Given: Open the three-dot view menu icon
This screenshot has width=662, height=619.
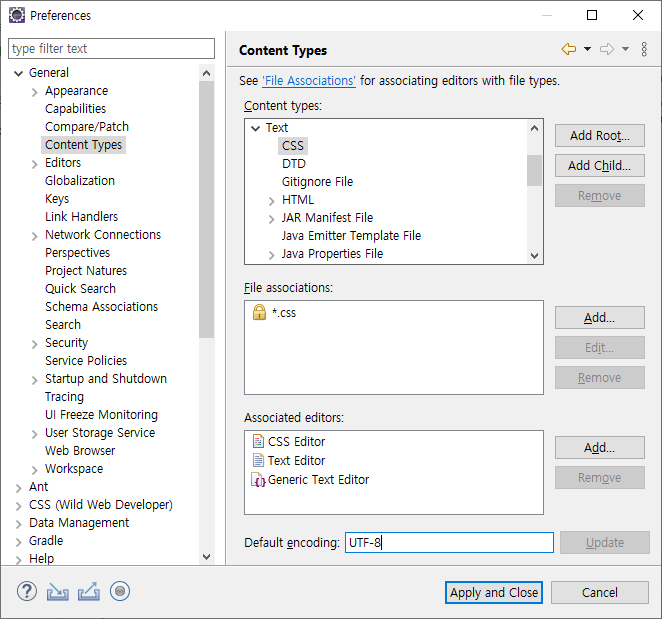Looking at the screenshot, I should coord(644,49).
